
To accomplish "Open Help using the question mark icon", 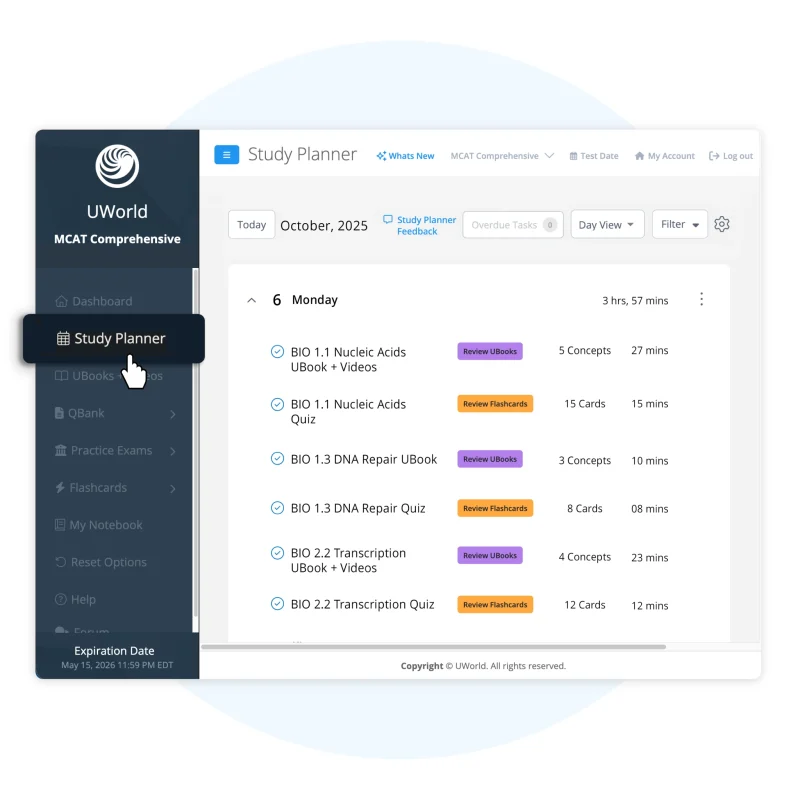I will click(x=62, y=599).
